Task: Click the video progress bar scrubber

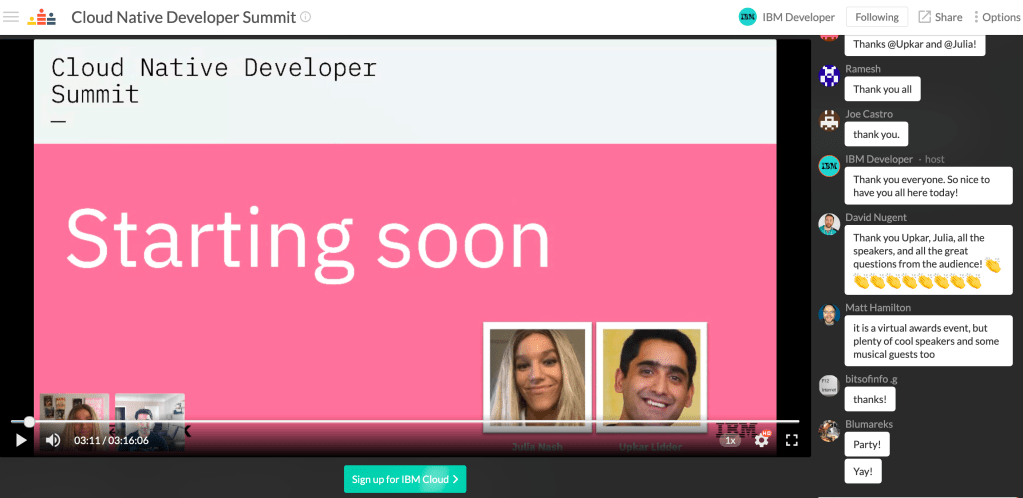Action: [29, 422]
